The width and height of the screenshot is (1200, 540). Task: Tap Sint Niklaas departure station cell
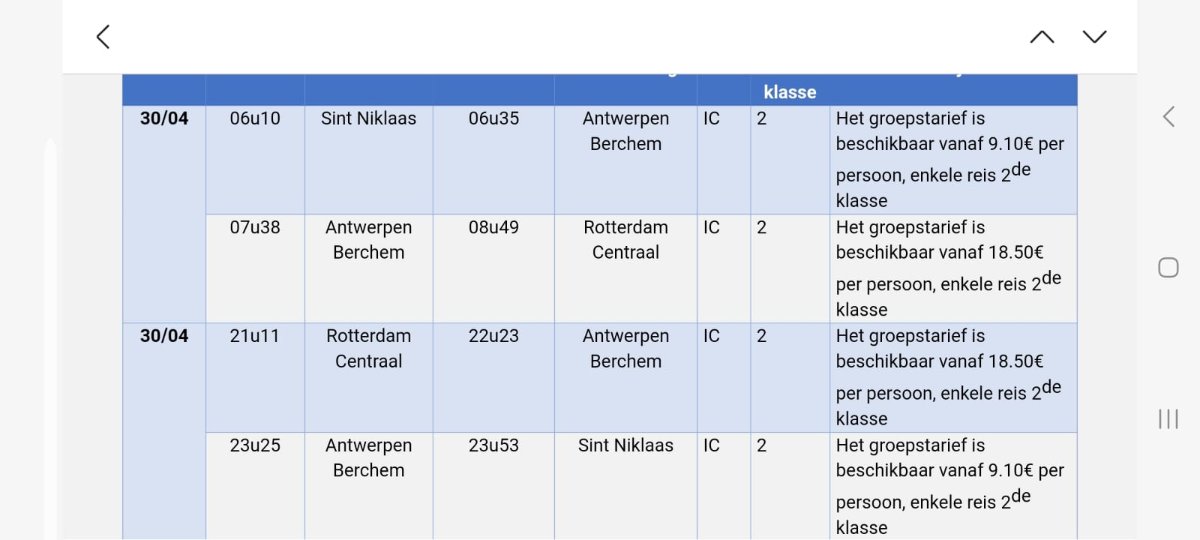pyautogui.click(x=369, y=119)
